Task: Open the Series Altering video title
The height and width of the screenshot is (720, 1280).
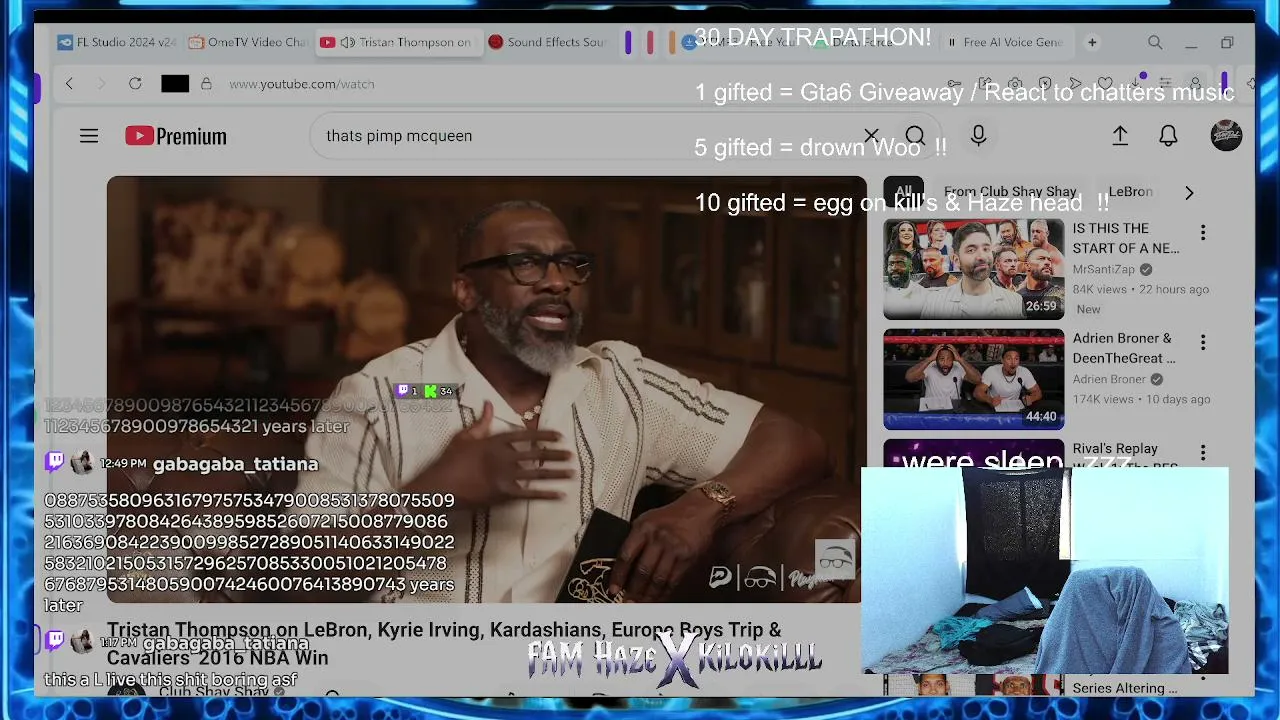Action: click(x=1125, y=688)
